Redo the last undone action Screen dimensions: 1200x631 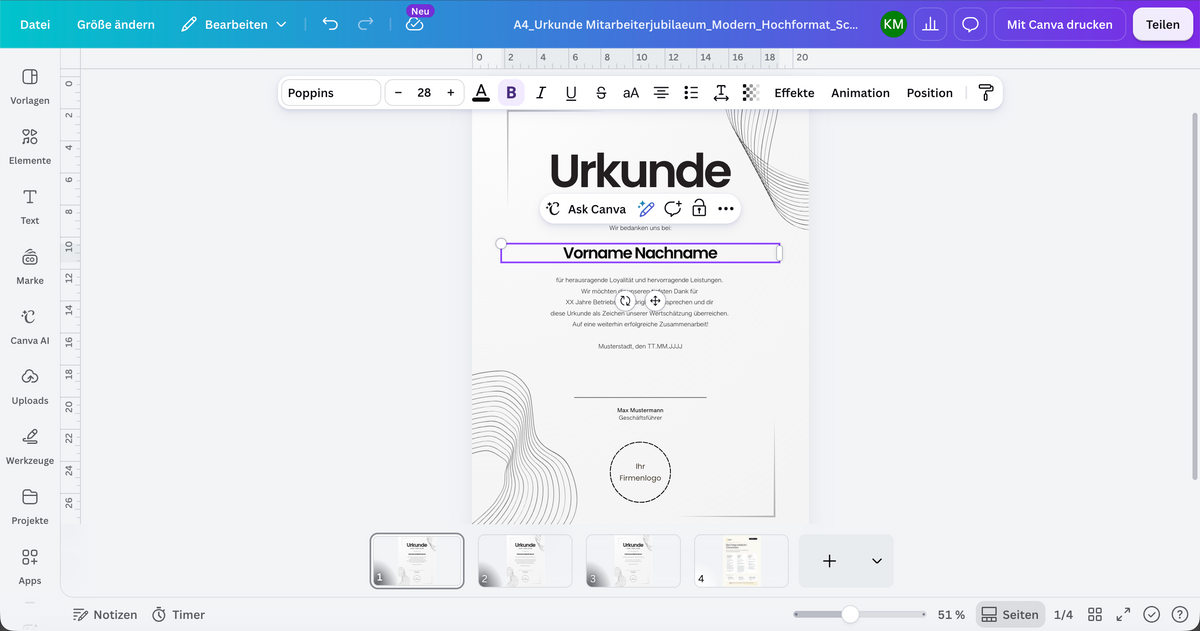[x=366, y=24]
